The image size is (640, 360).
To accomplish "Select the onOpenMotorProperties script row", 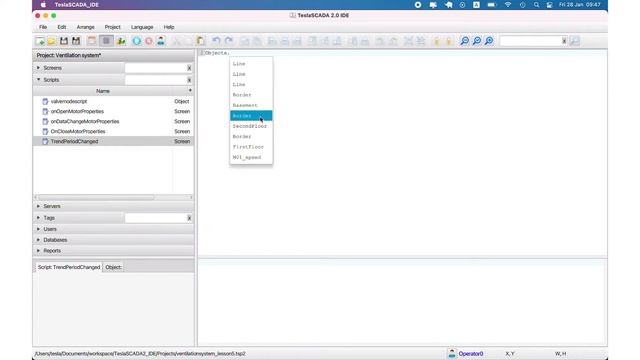I will pos(113,111).
